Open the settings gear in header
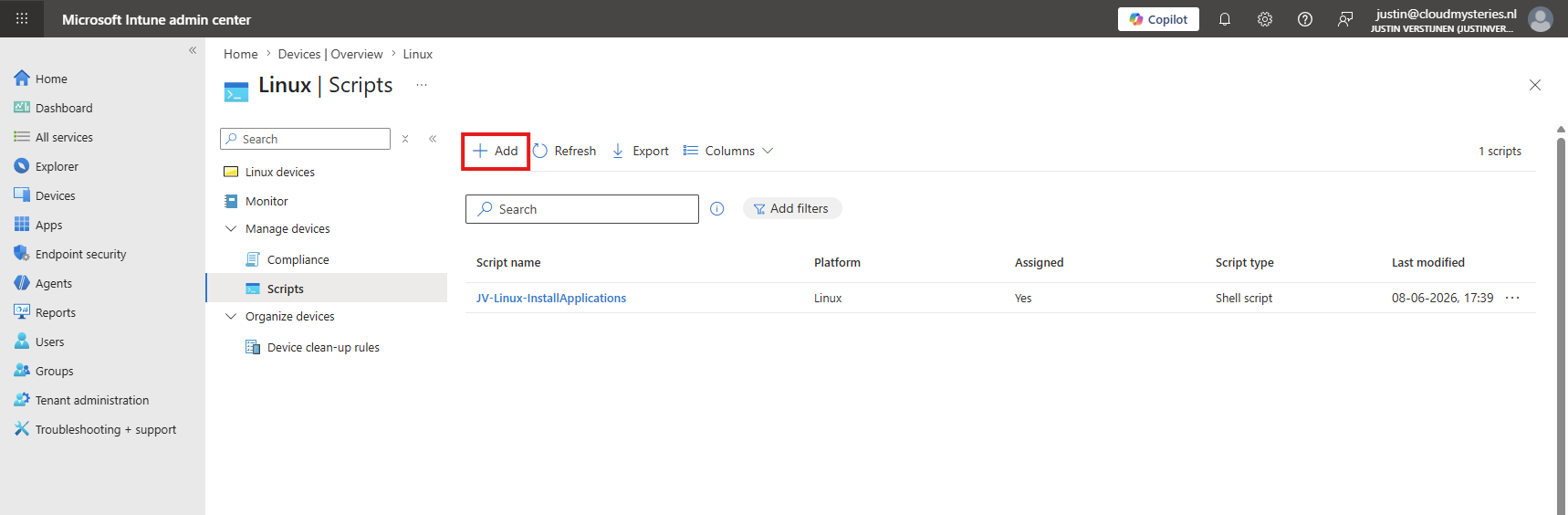 [x=1265, y=19]
